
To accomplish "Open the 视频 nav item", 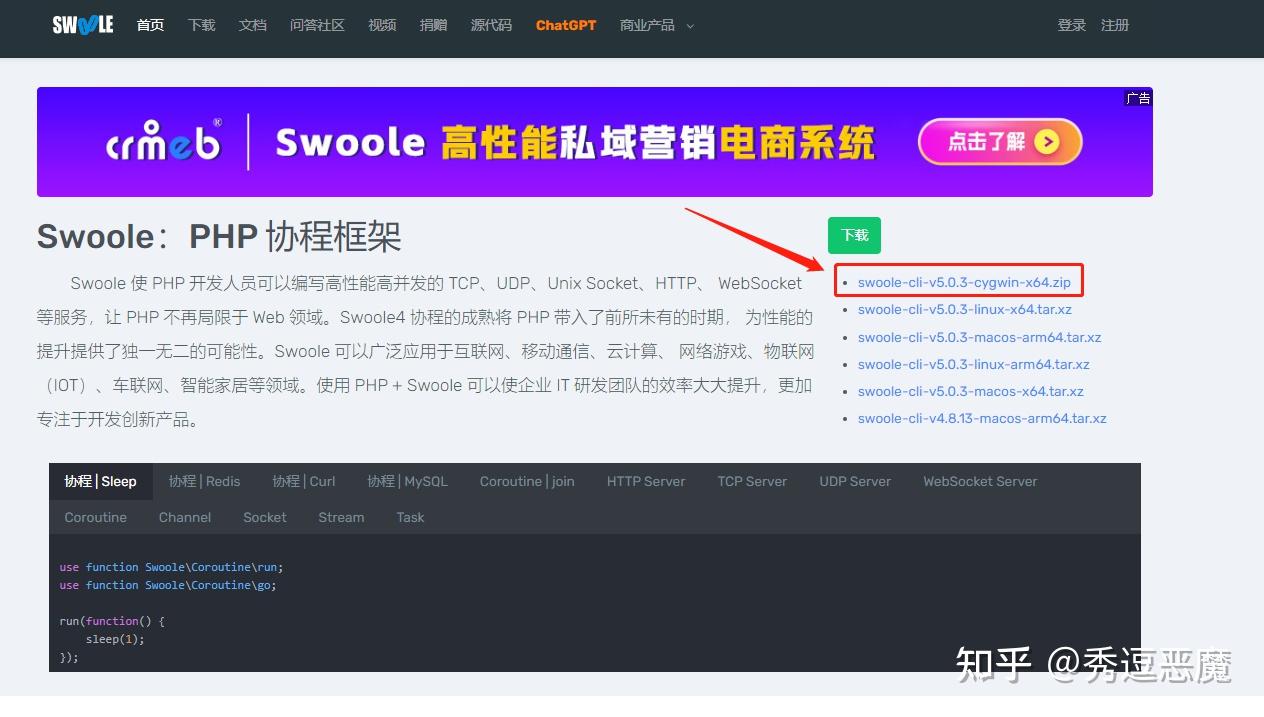I will [x=382, y=25].
